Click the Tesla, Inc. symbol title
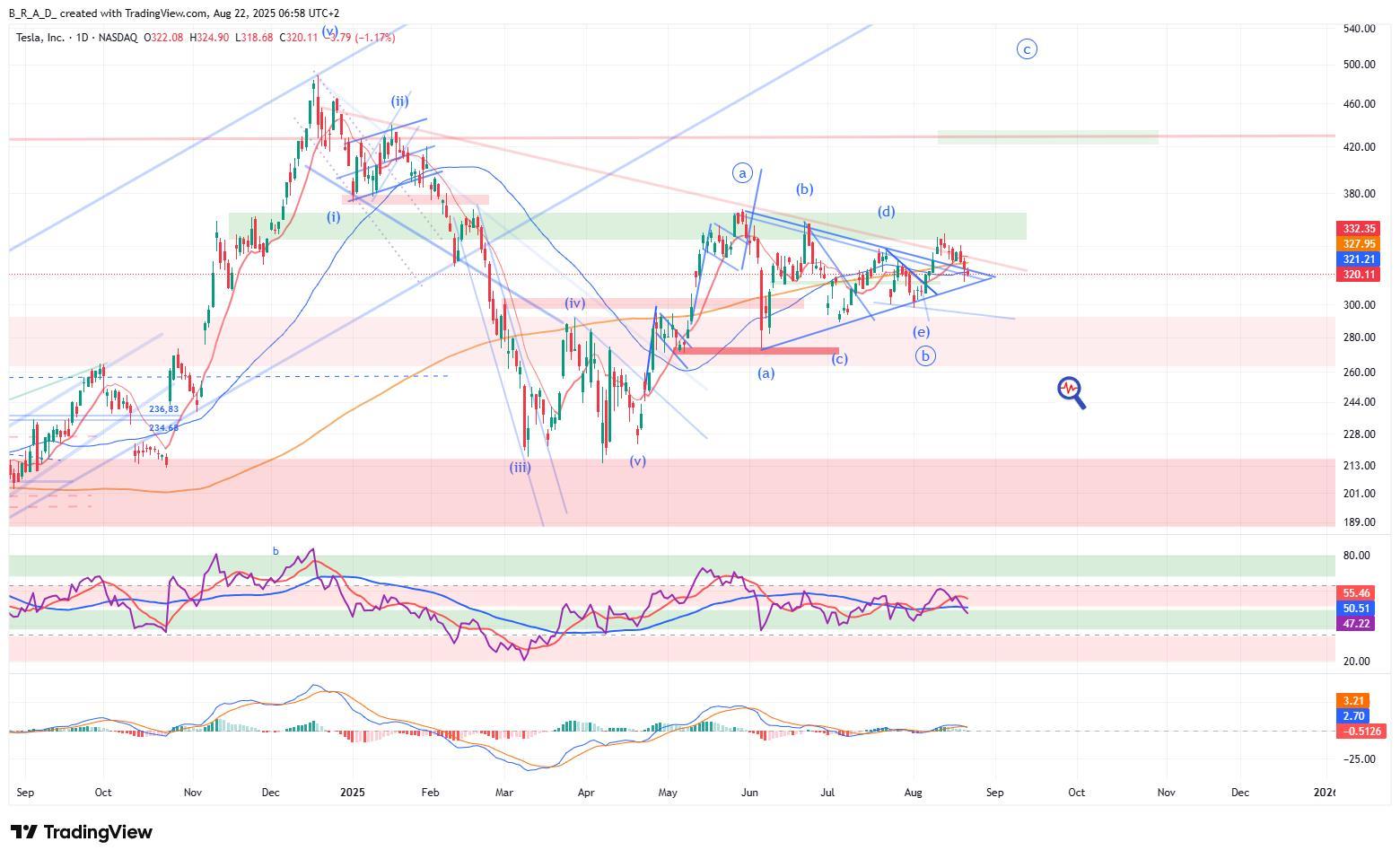 coord(40,38)
